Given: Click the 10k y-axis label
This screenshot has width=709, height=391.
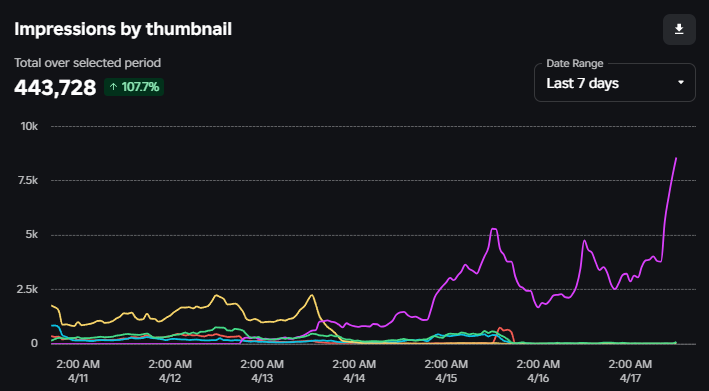Looking at the screenshot, I should click(29, 126).
